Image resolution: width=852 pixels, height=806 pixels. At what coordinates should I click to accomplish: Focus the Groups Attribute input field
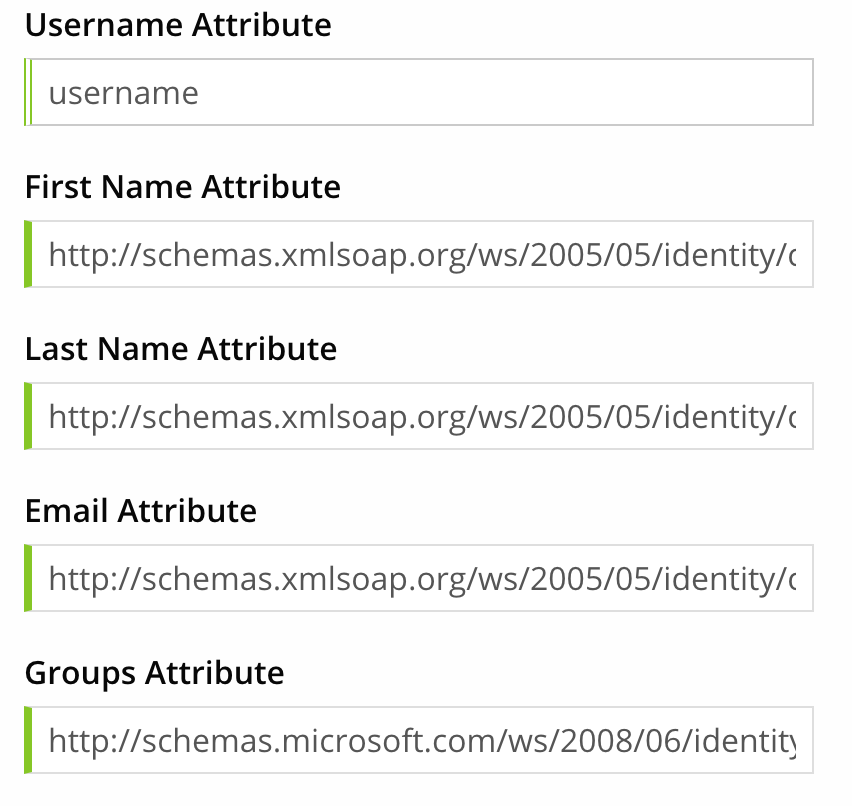(x=500, y=741)
